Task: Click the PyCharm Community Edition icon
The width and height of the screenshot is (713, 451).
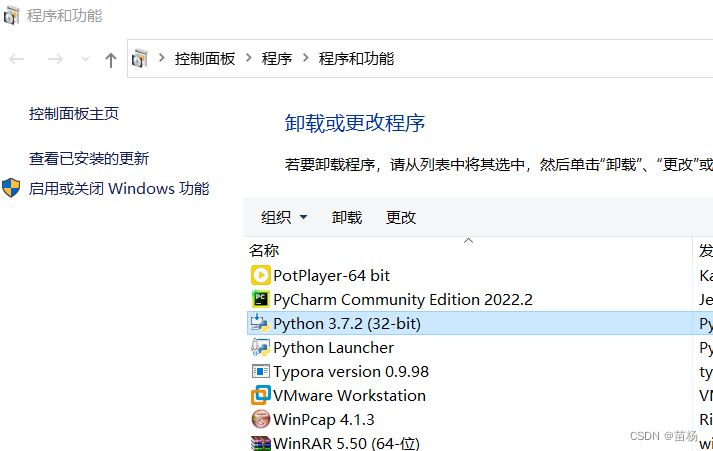Action: click(261, 299)
